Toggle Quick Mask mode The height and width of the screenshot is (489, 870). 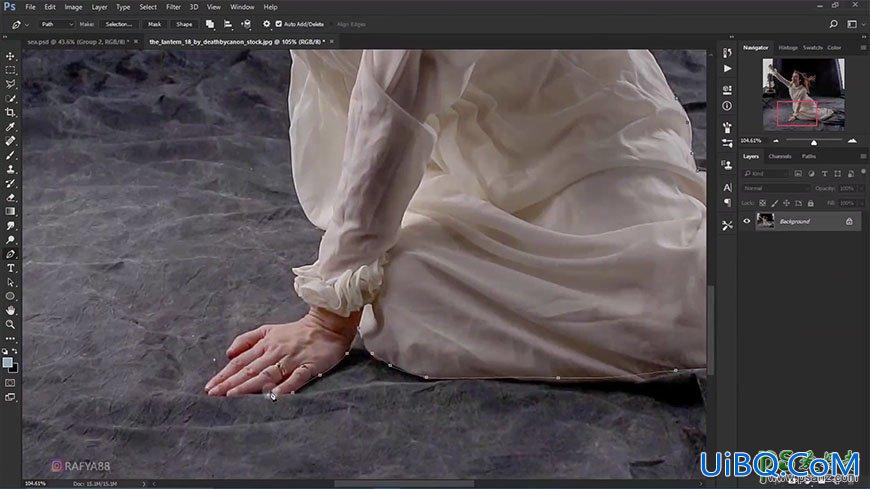tap(10, 383)
